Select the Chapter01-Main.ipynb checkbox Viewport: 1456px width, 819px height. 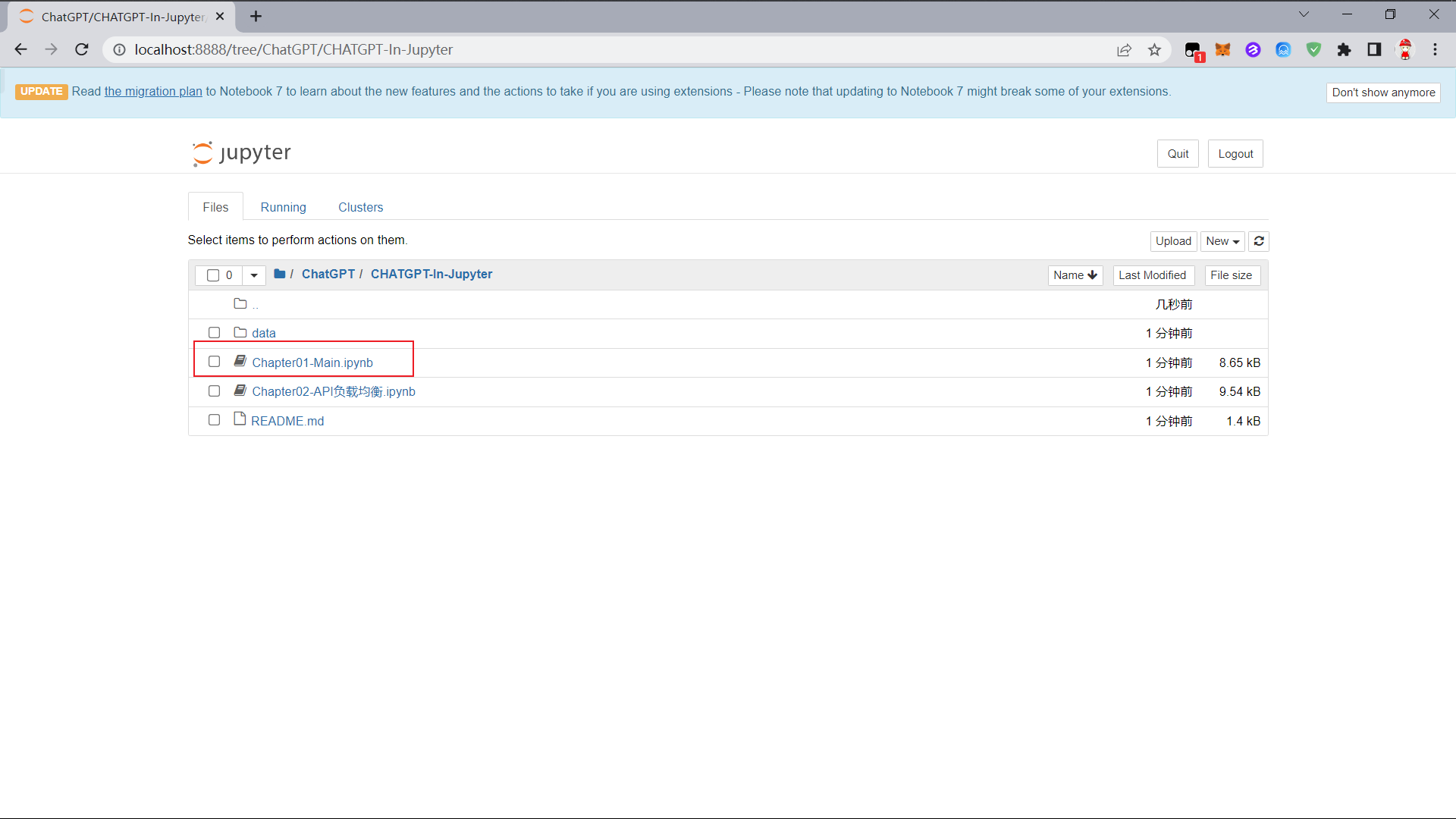214,362
